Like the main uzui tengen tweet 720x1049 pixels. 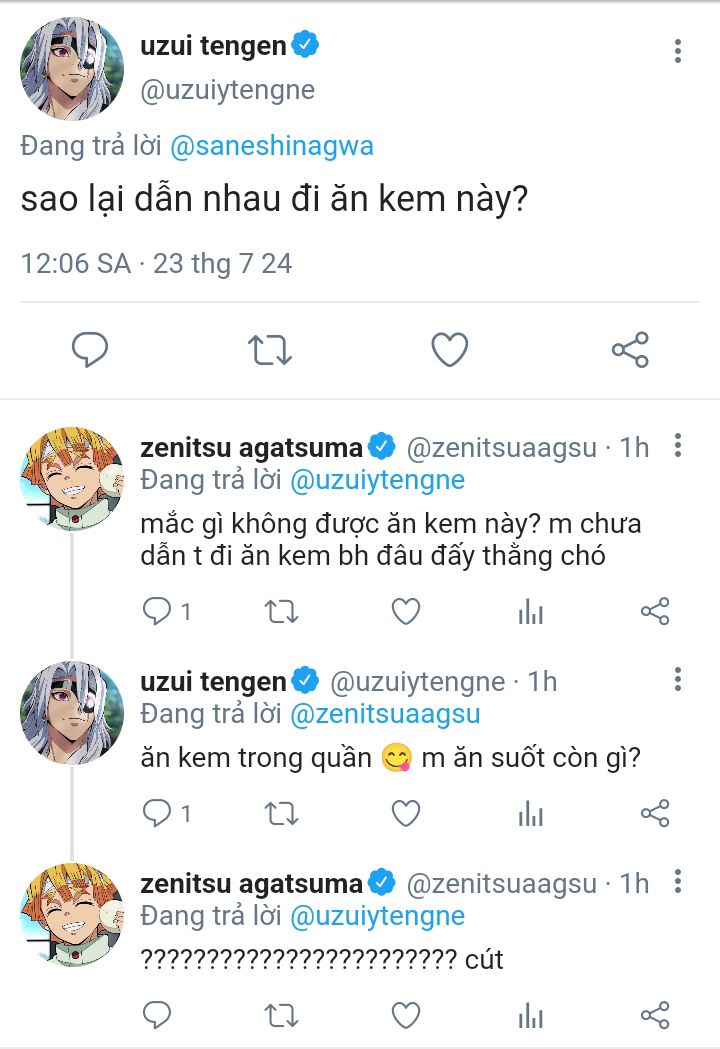click(450, 349)
